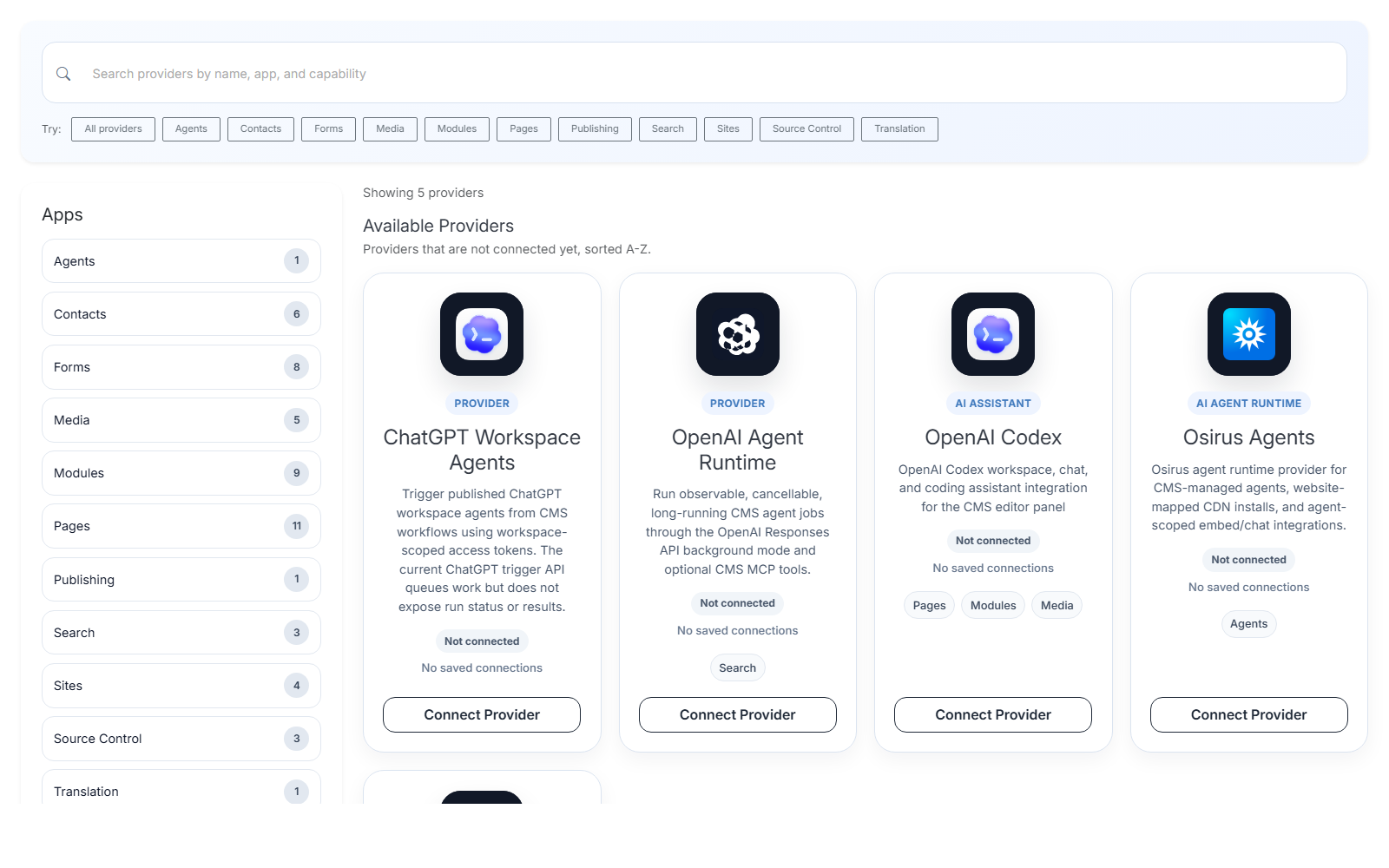The width and height of the screenshot is (1389, 868).
Task: Focus the provider search input field
Action: pyautogui.click(x=694, y=73)
